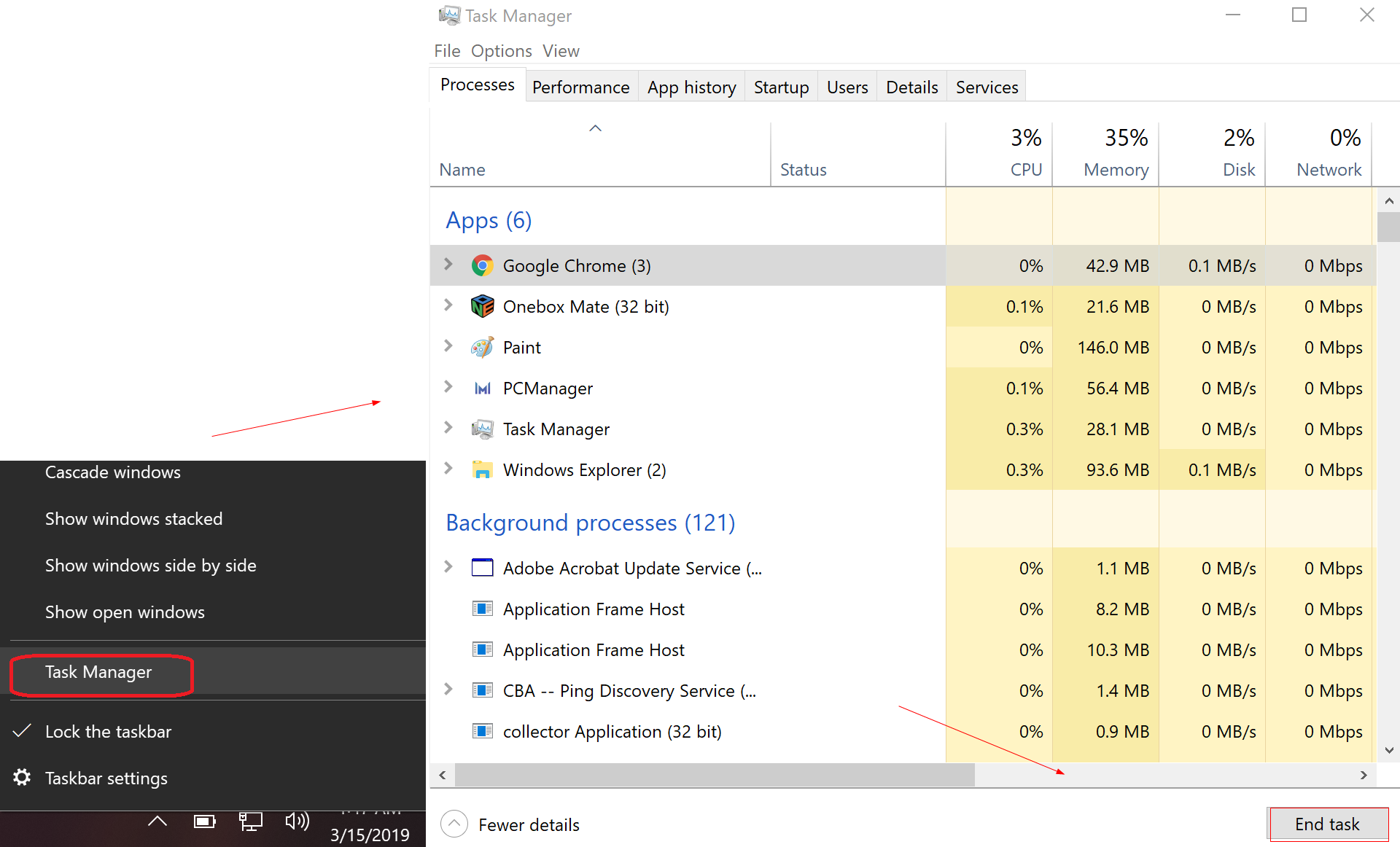
Task: Click the Onebox Mate cube icon
Action: click(x=482, y=307)
